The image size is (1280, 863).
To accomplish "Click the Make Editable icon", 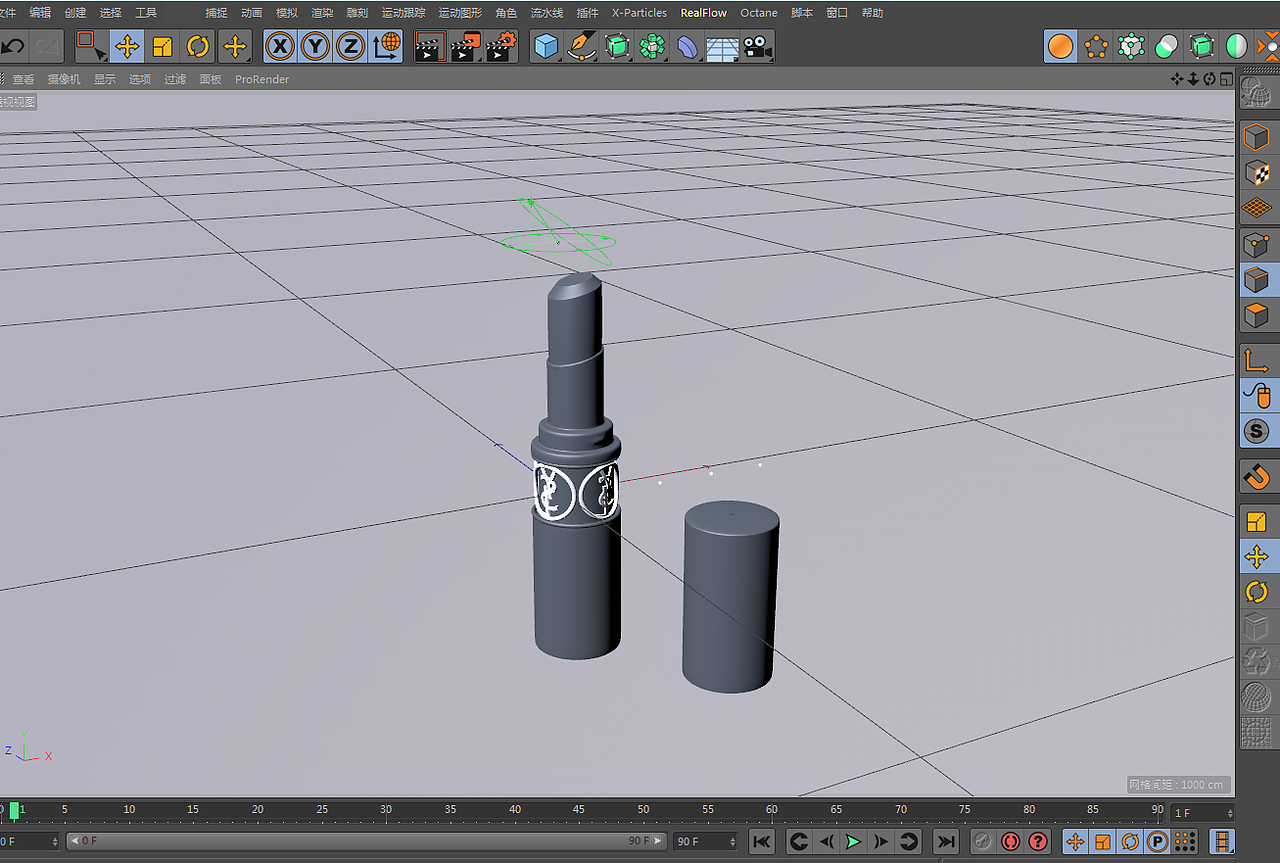I will coord(1256,92).
